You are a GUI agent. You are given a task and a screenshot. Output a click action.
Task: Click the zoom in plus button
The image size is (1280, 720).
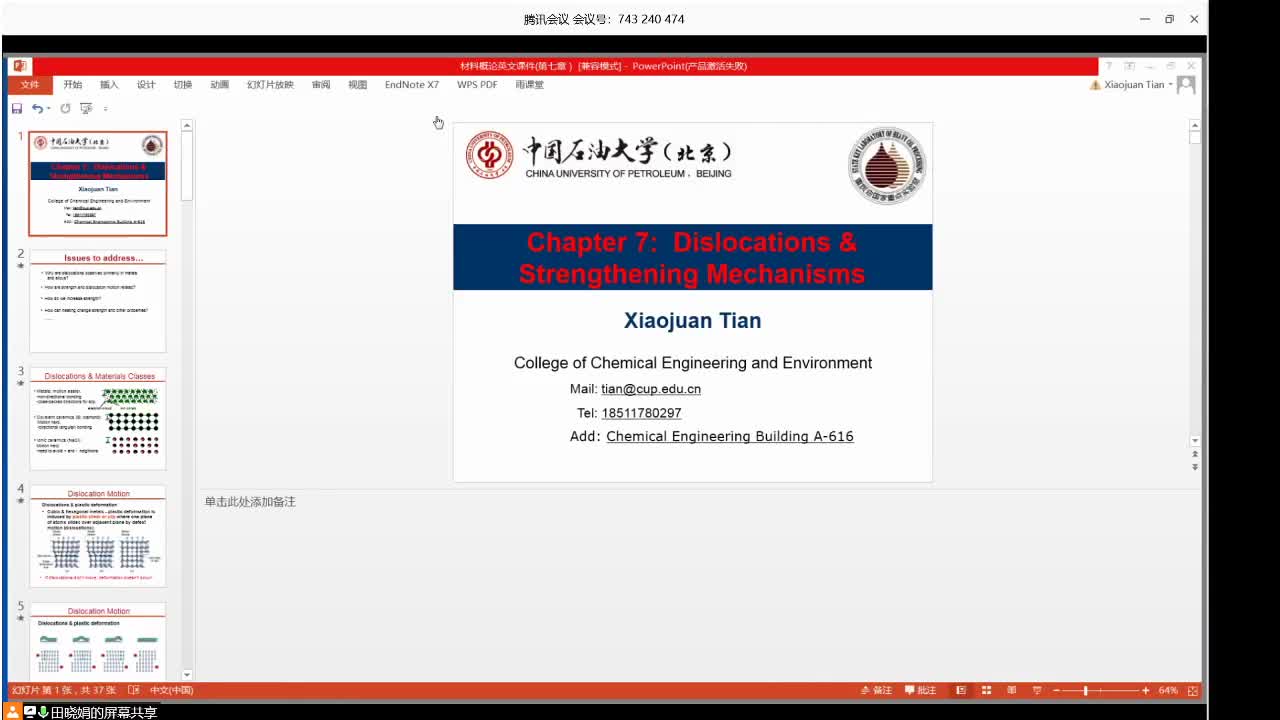click(x=1146, y=690)
